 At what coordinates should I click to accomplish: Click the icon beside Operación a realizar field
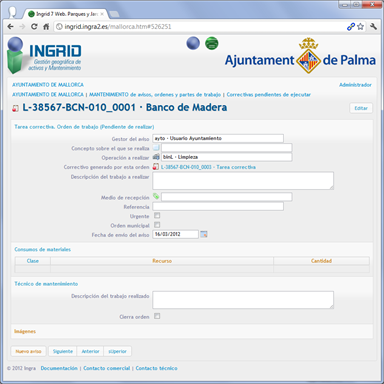pyautogui.click(x=156, y=157)
